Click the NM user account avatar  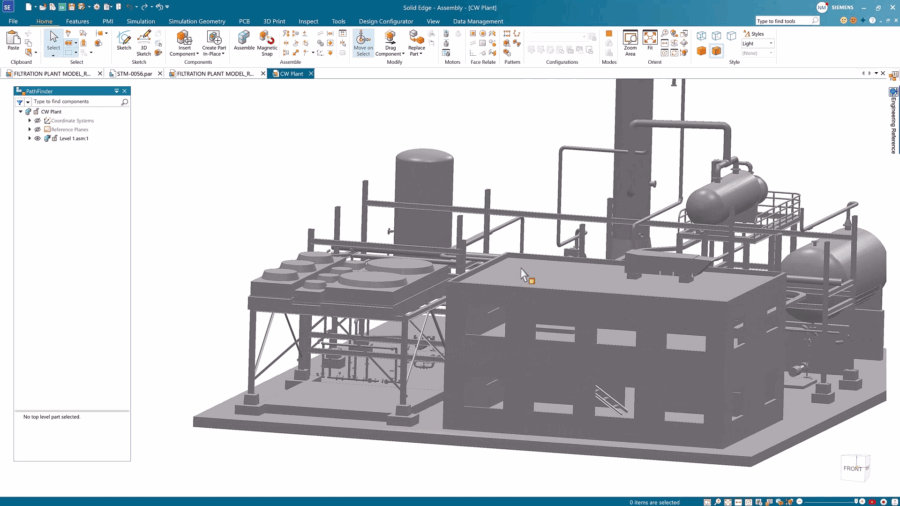[822, 7]
